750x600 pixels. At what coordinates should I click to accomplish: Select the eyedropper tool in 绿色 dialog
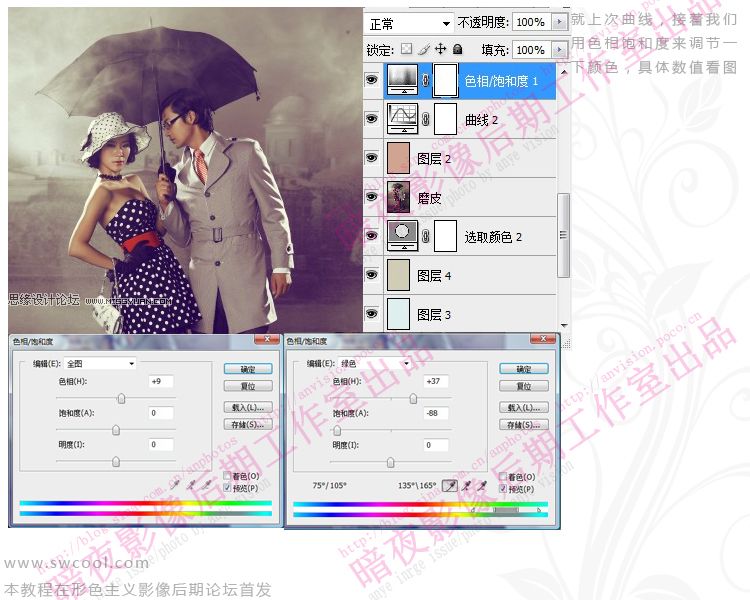[450, 486]
